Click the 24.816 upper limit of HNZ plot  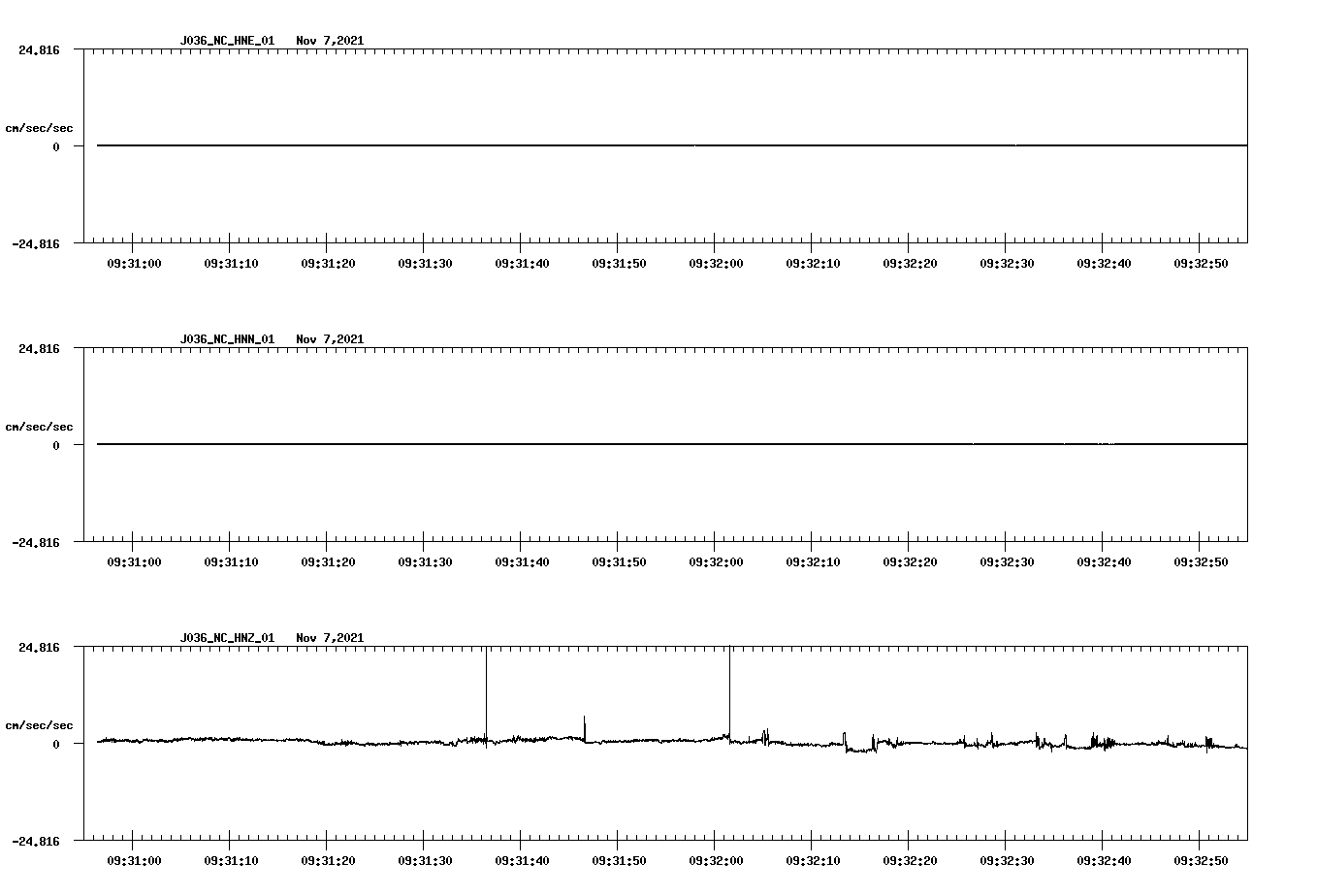click(39, 647)
